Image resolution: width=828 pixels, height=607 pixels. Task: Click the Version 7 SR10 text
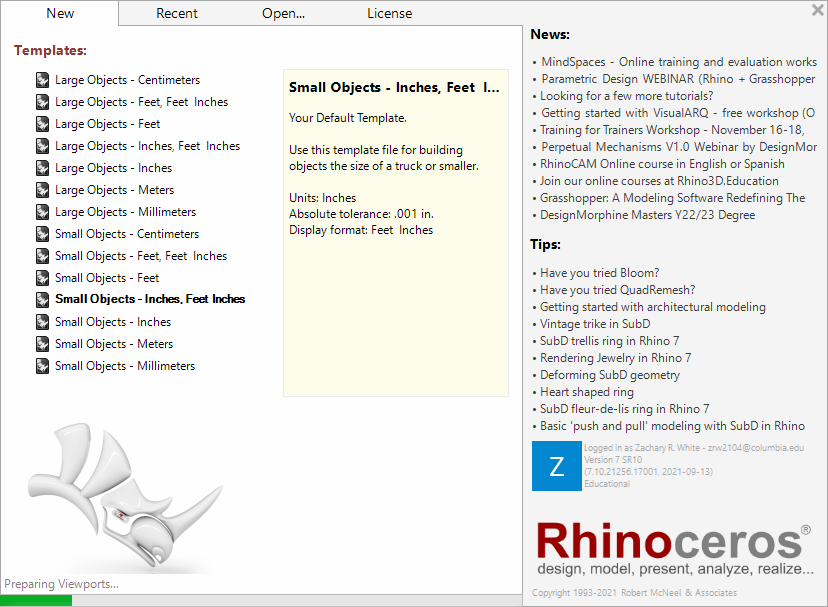pos(613,460)
